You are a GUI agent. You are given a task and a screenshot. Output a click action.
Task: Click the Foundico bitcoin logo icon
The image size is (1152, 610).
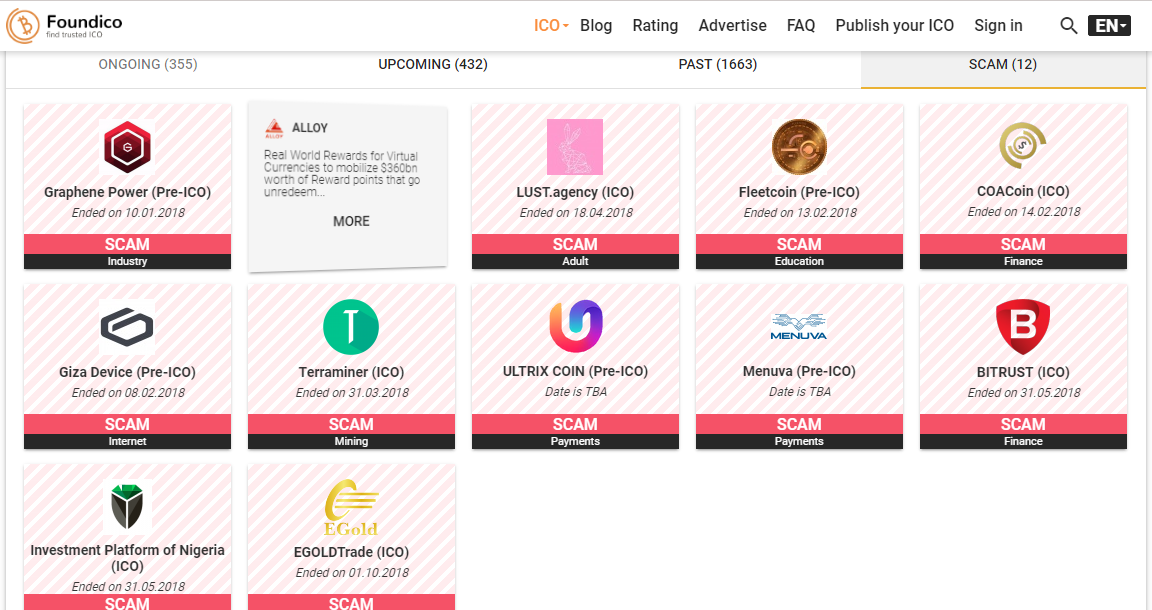(24, 26)
